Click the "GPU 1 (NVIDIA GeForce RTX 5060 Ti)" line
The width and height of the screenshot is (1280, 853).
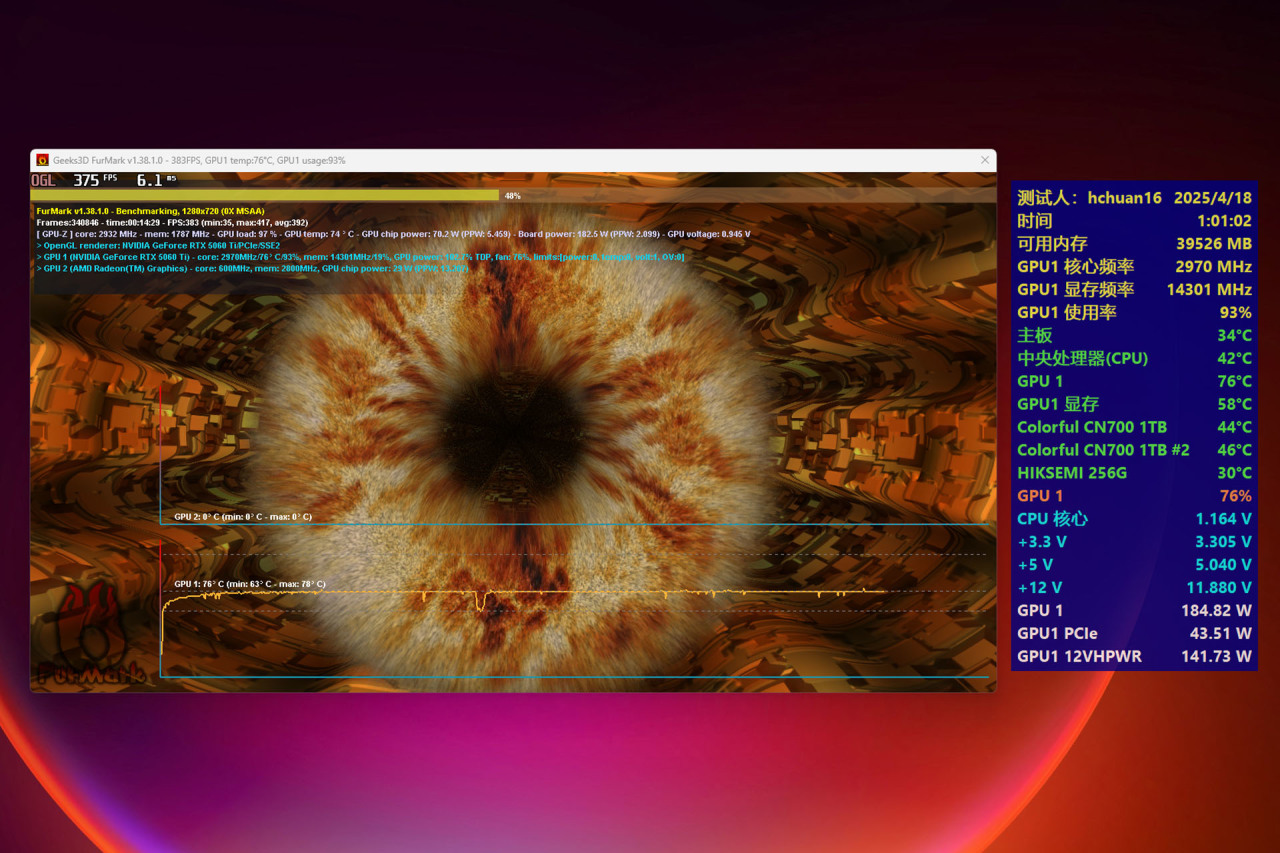tap(360, 257)
